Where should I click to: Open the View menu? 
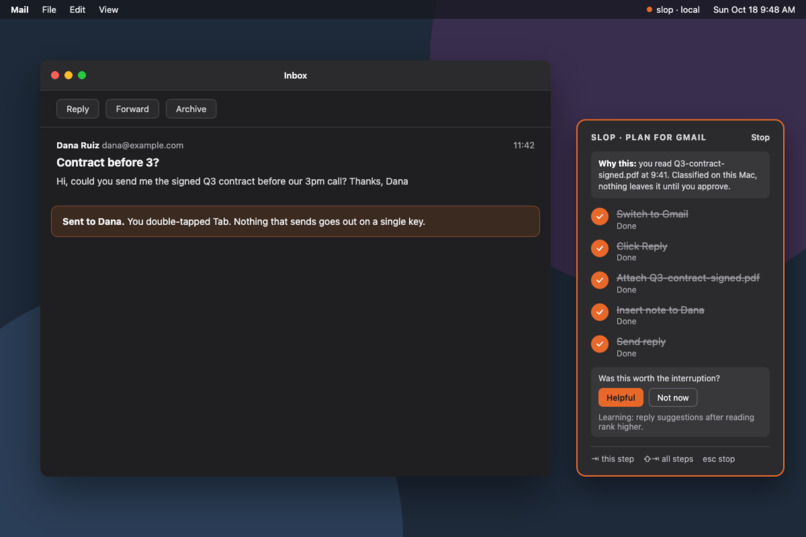[108, 10]
